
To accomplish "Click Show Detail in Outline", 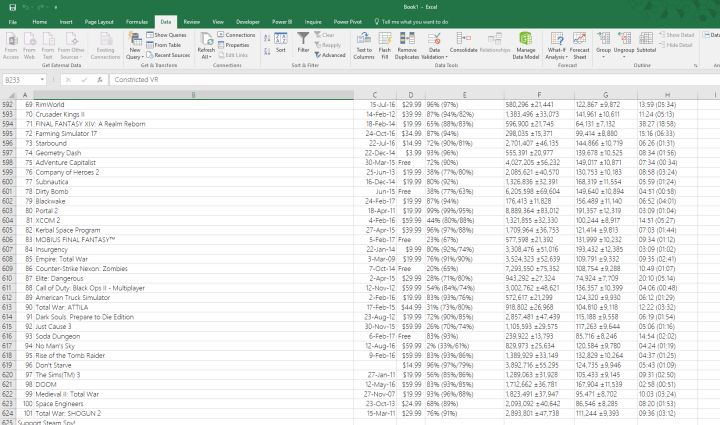I will [677, 35].
